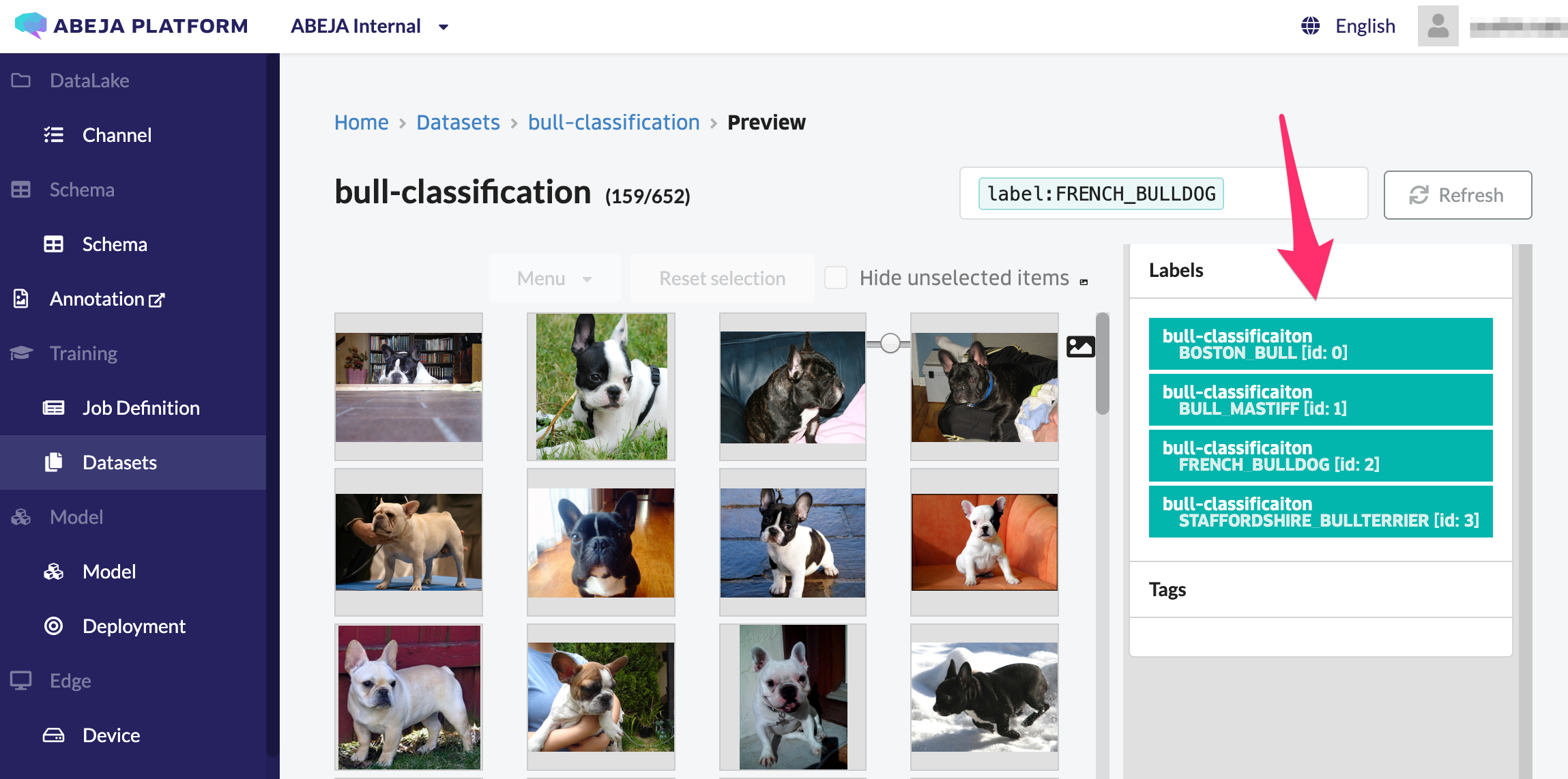Click the Job Definition icon

point(54,408)
